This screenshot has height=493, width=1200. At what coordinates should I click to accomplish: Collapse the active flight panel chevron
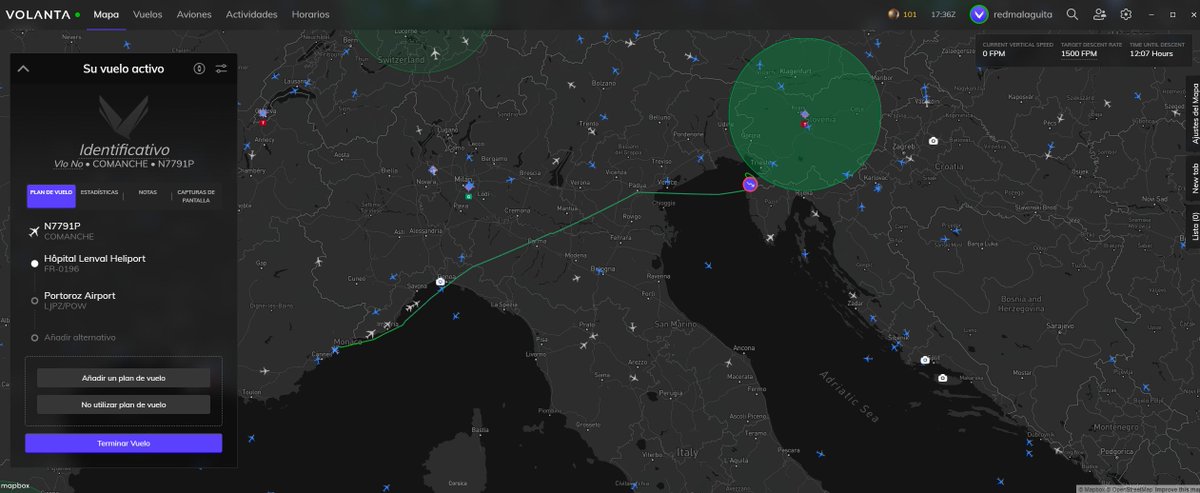[x=24, y=69]
